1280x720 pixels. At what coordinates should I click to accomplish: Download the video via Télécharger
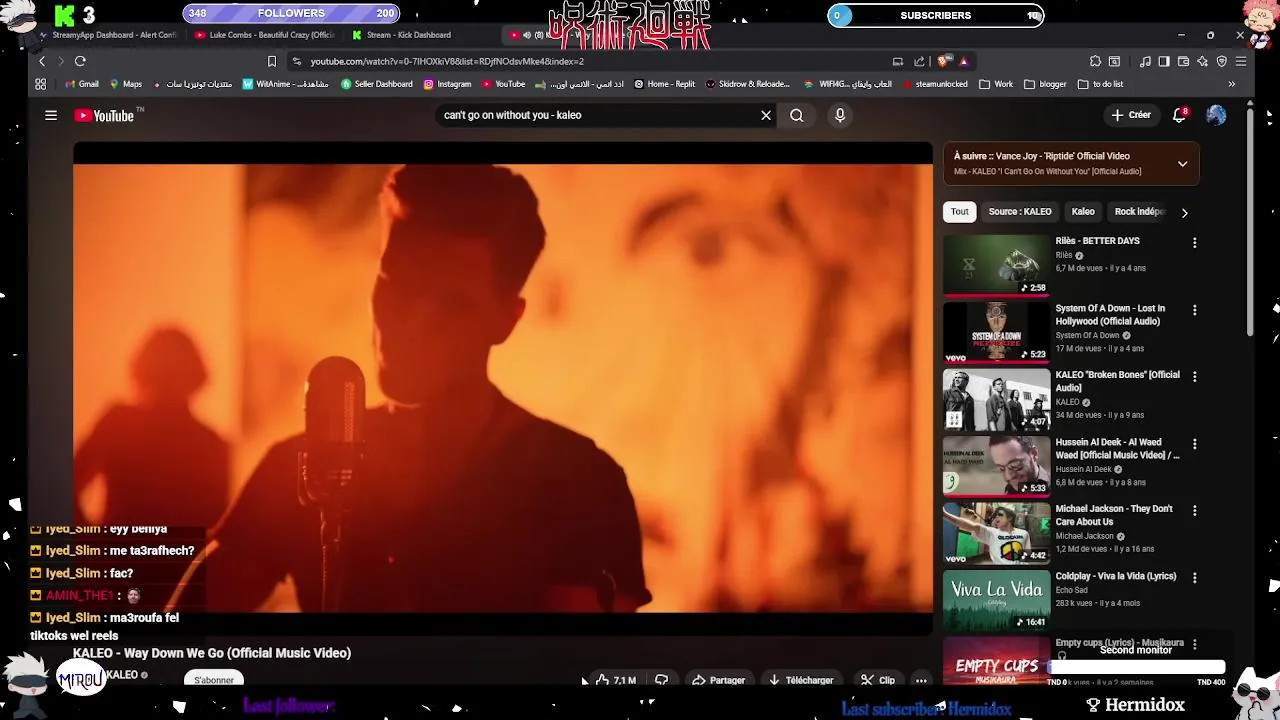click(801, 680)
